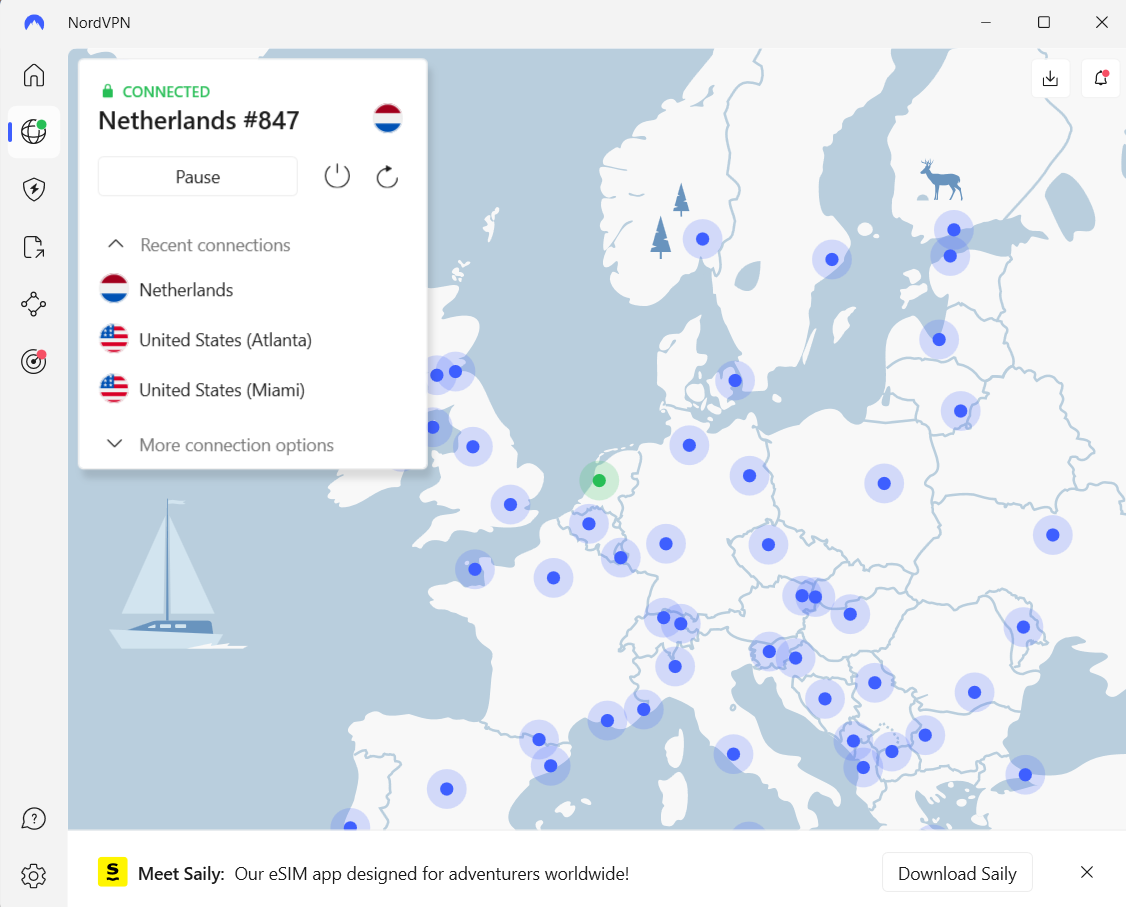This screenshot has height=907, width=1126.
Task: Click the green connected Netherlands map marker
Action: 599,480
